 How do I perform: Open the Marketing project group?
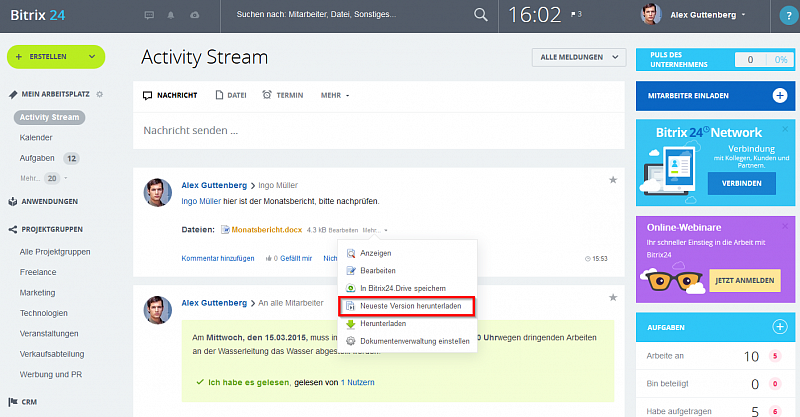pyautogui.click(x=37, y=292)
